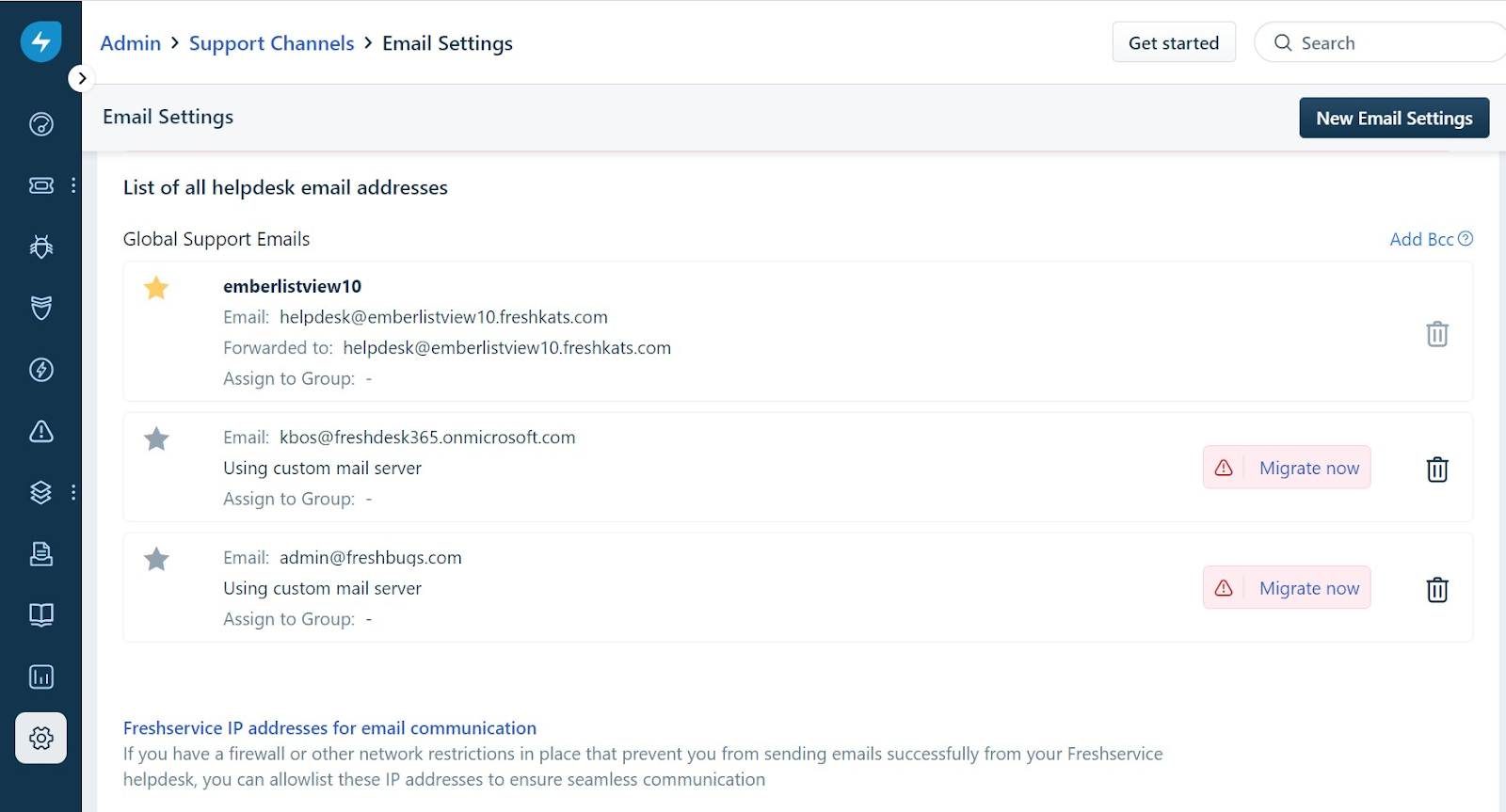Delete the kbos@freshdesk365.onmicrosoft.com entry
Viewport: 1506px width, 812px height.
click(x=1436, y=469)
